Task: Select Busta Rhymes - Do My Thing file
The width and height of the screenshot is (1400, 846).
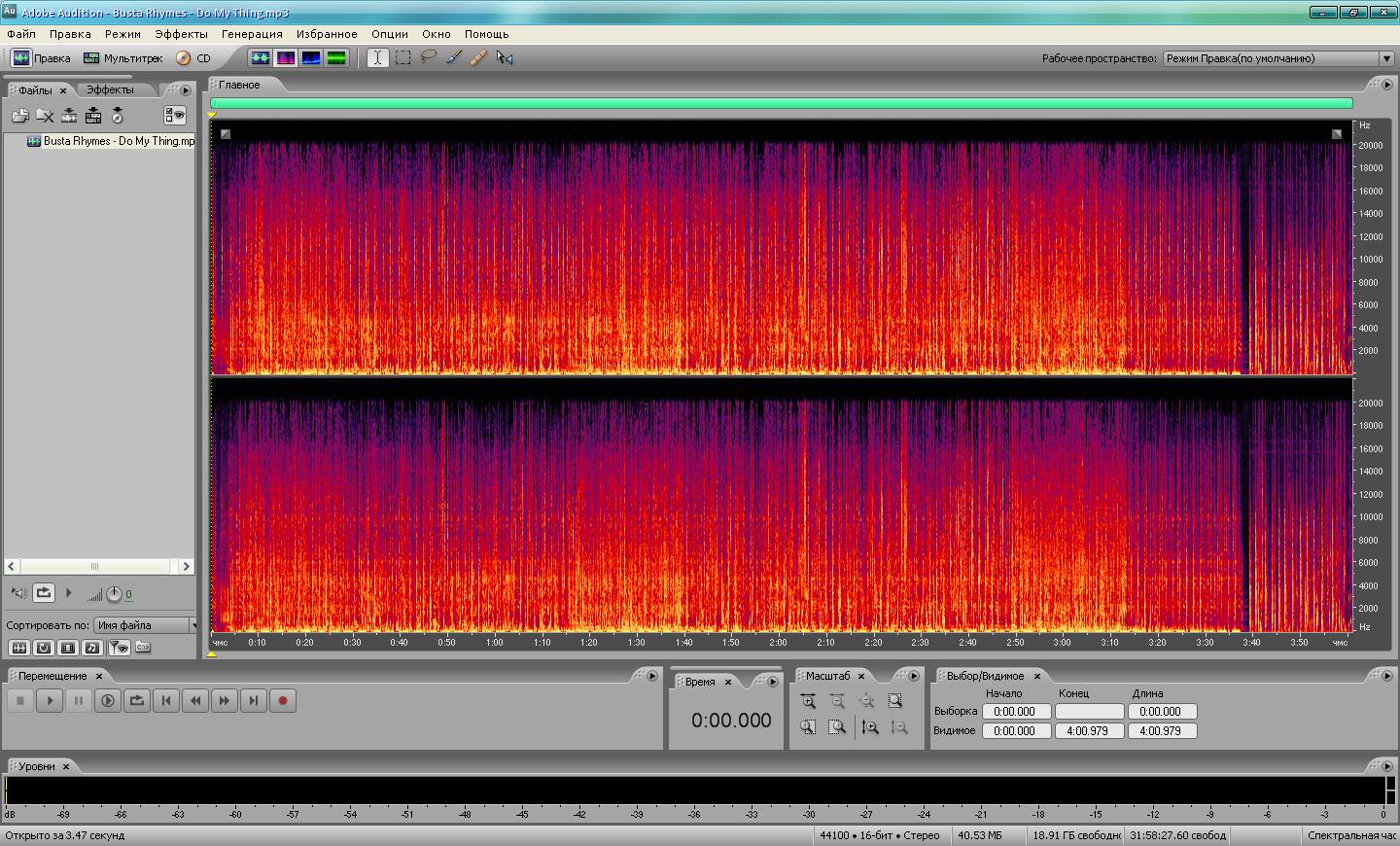Action: pyautogui.click(x=110, y=141)
